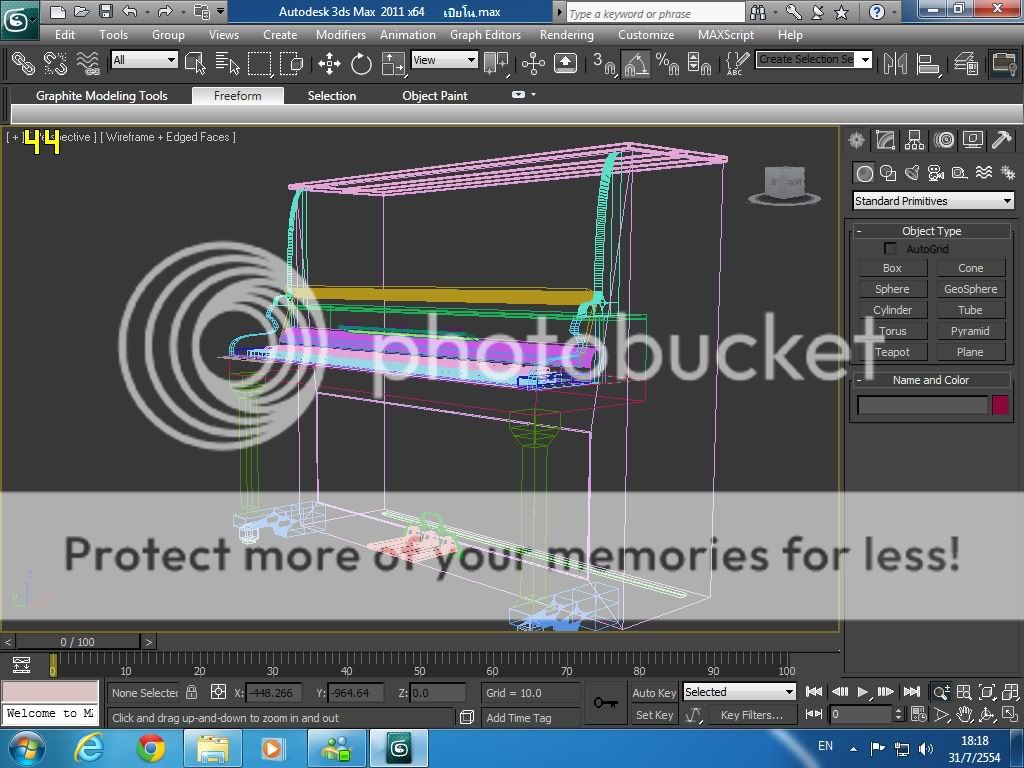Image resolution: width=1024 pixels, height=768 pixels.
Task: Open the MAXScript menu
Action: click(x=726, y=35)
